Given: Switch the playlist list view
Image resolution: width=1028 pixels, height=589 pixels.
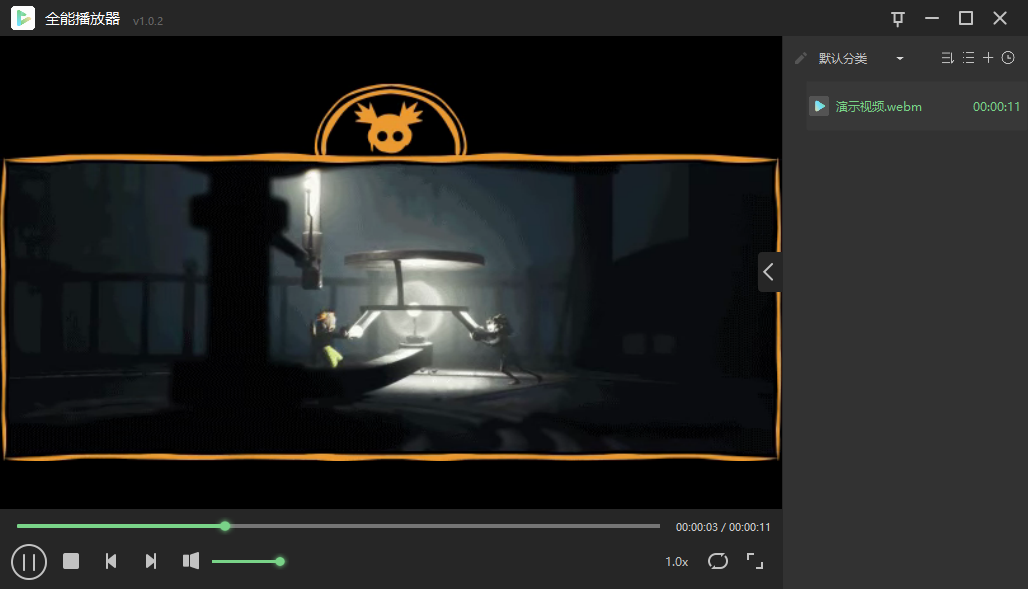Looking at the screenshot, I should (x=968, y=58).
